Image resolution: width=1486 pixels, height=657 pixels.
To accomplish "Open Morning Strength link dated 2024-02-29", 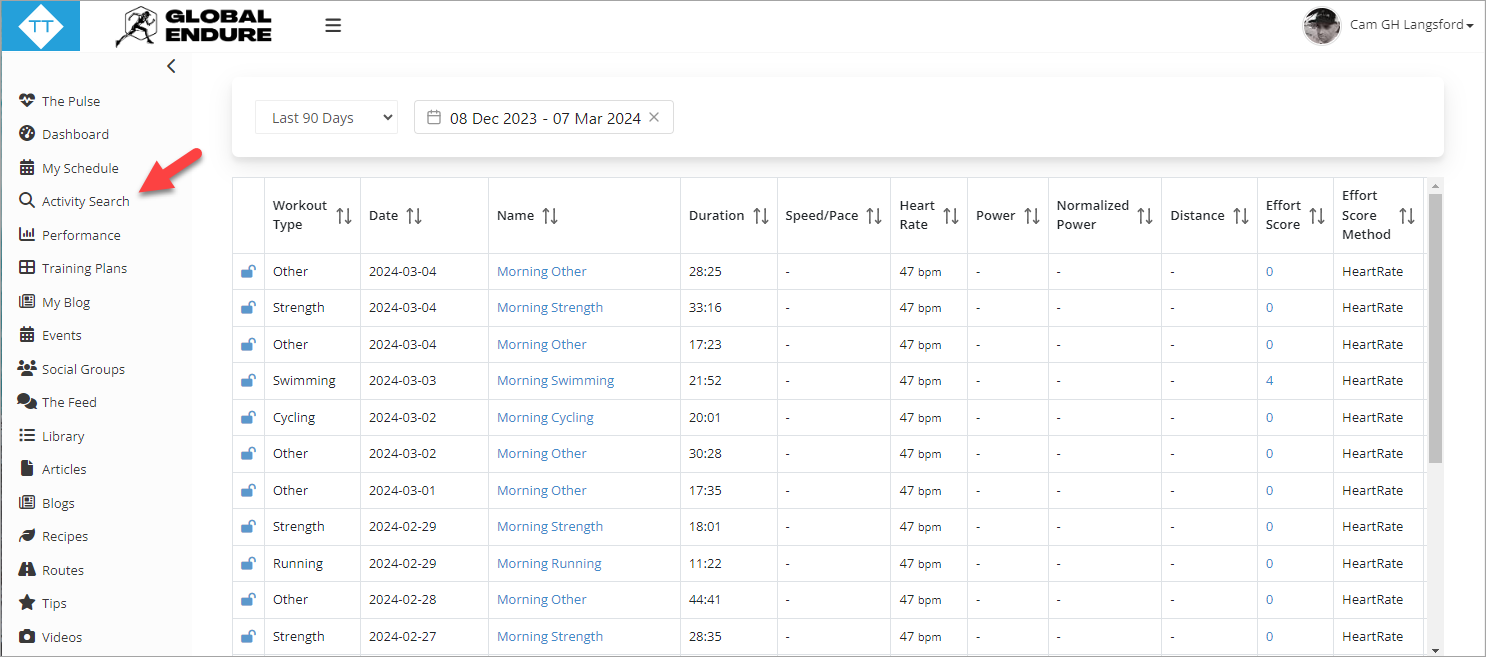I will pyautogui.click(x=550, y=527).
